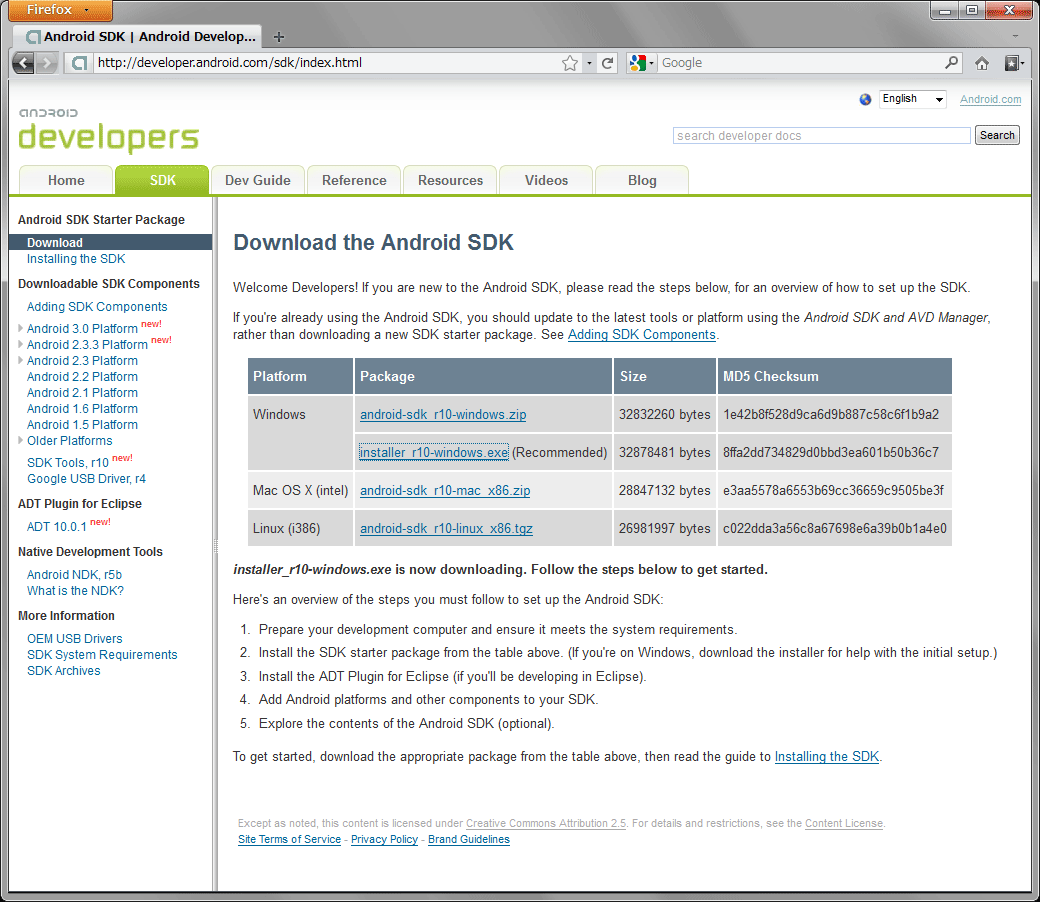Open the Dev Guide tab
The image size is (1040, 902).
257,180
